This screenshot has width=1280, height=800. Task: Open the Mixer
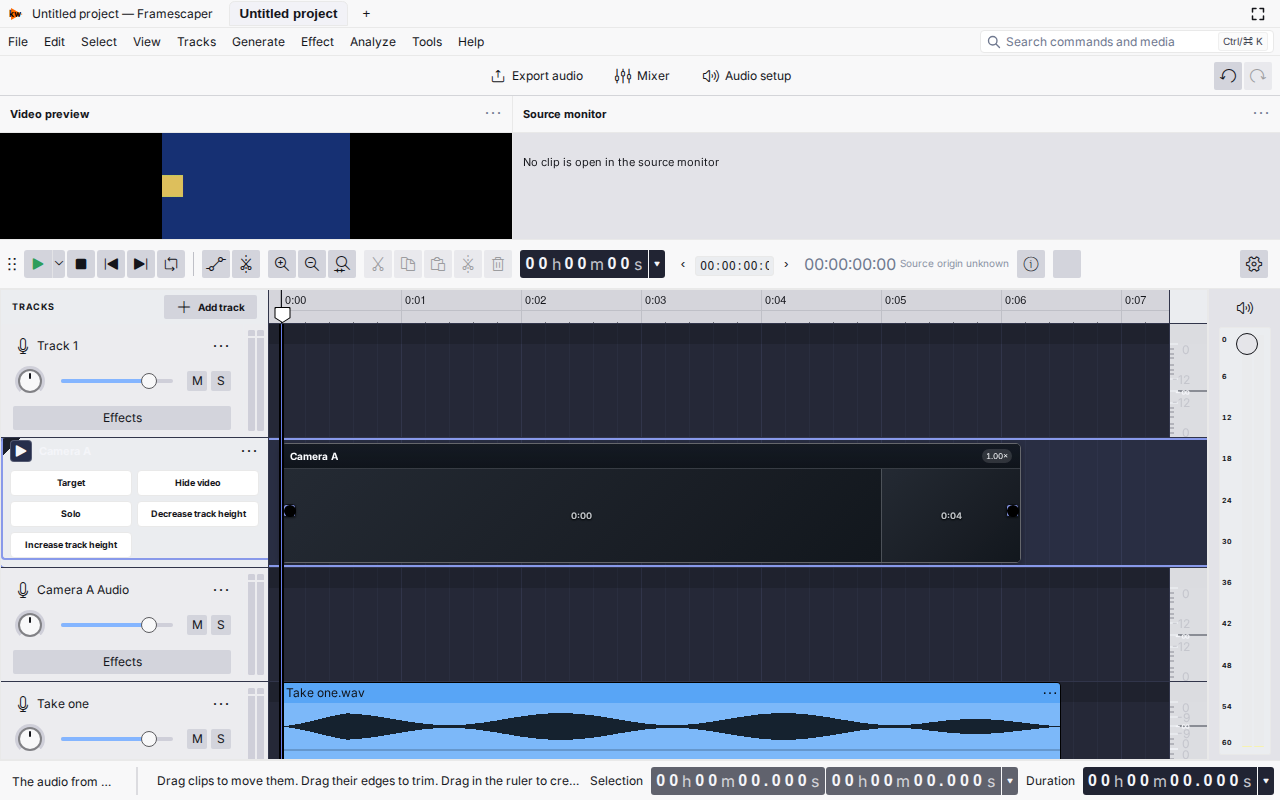pos(642,76)
